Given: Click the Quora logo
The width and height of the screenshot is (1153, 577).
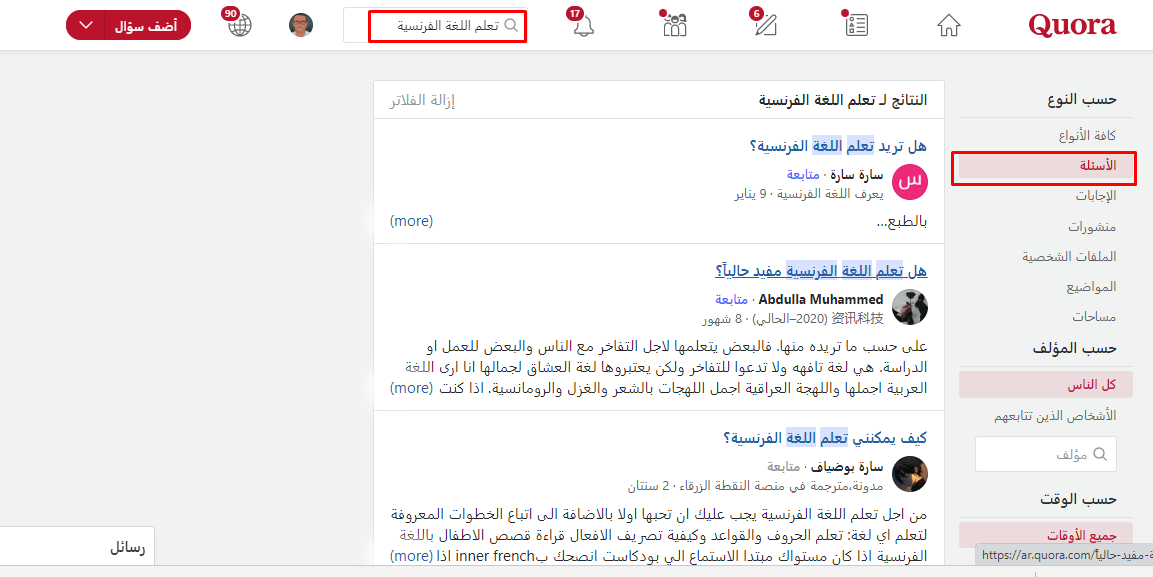Looking at the screenshot, I should coord(1072,26).
